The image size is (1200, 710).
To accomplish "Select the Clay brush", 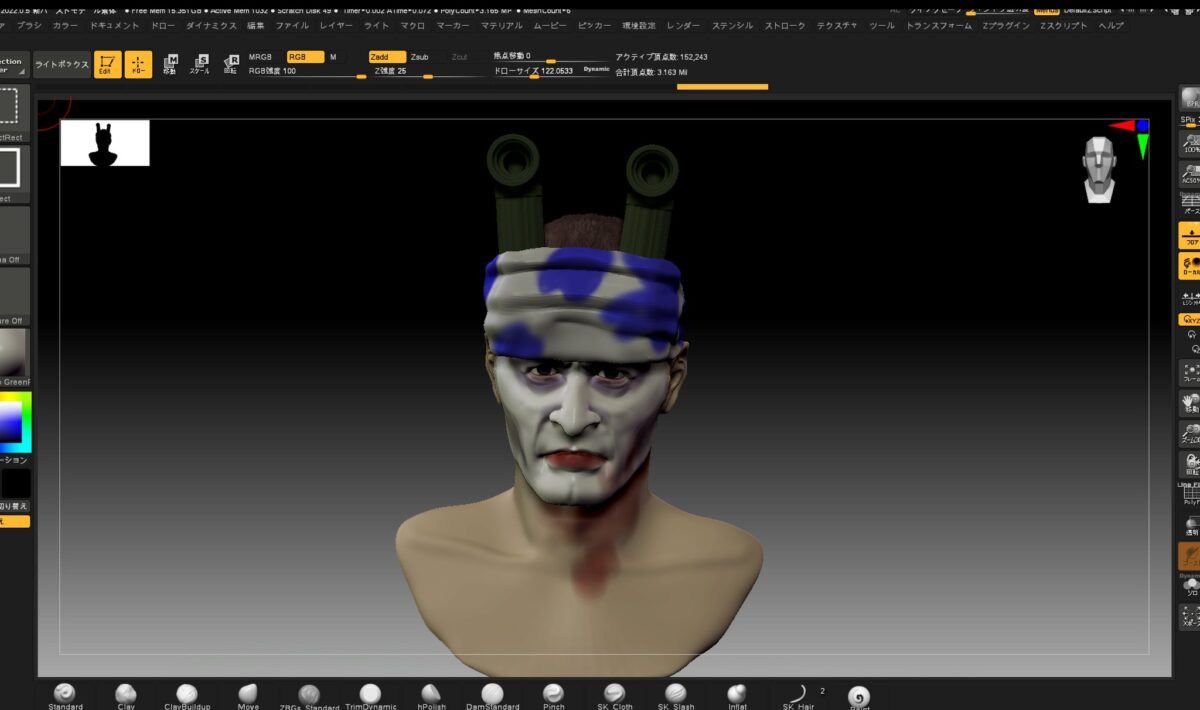I will [126, 695].
